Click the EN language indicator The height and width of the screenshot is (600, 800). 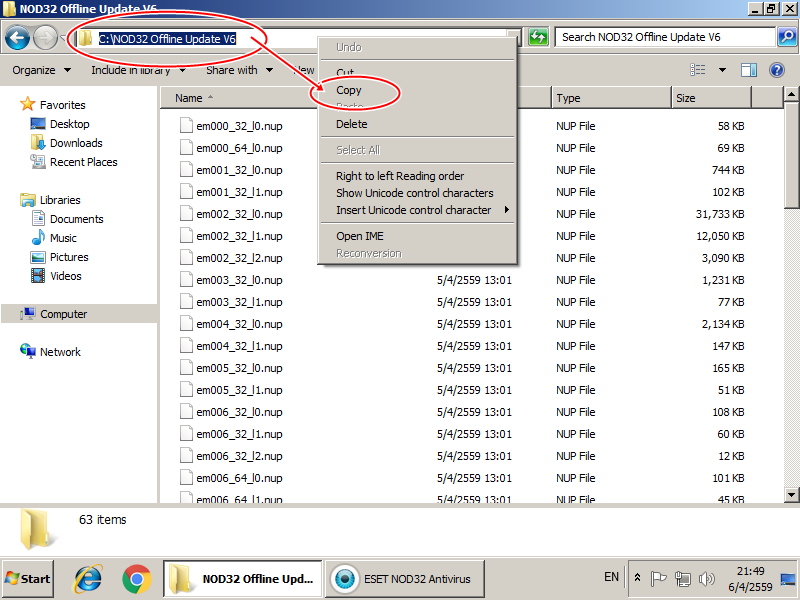[x=611, y=577]
